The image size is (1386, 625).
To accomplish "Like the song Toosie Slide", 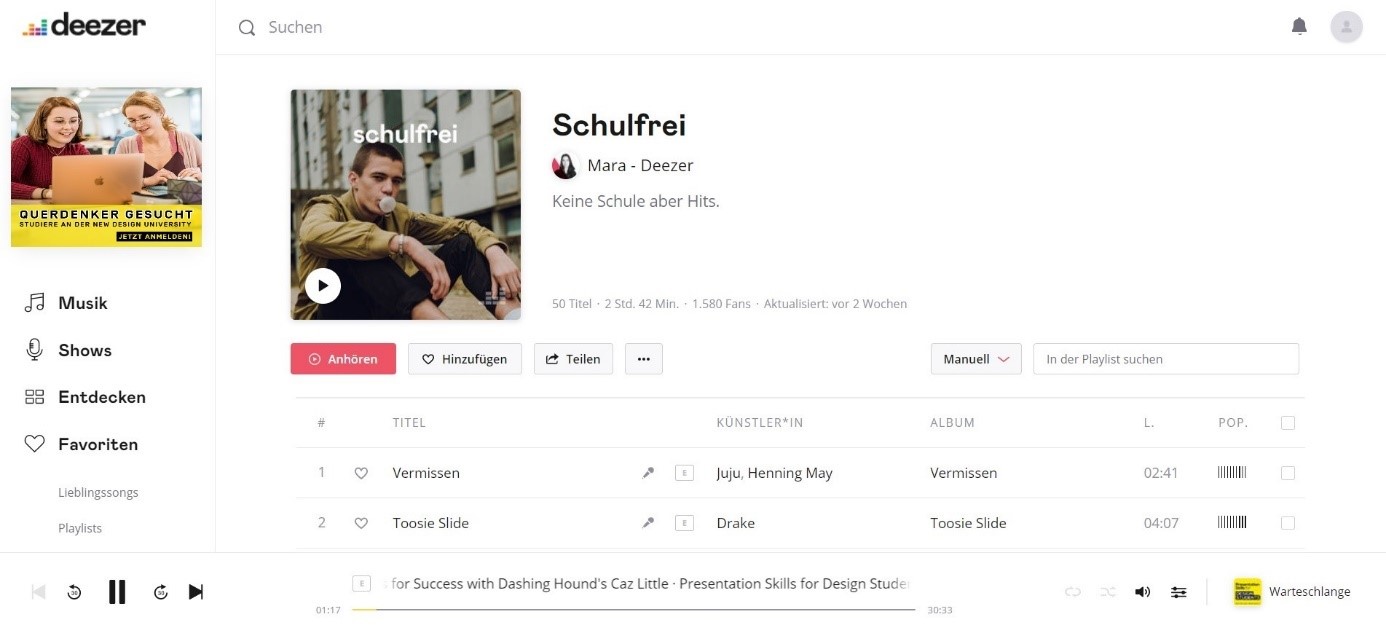I will 361,523.
